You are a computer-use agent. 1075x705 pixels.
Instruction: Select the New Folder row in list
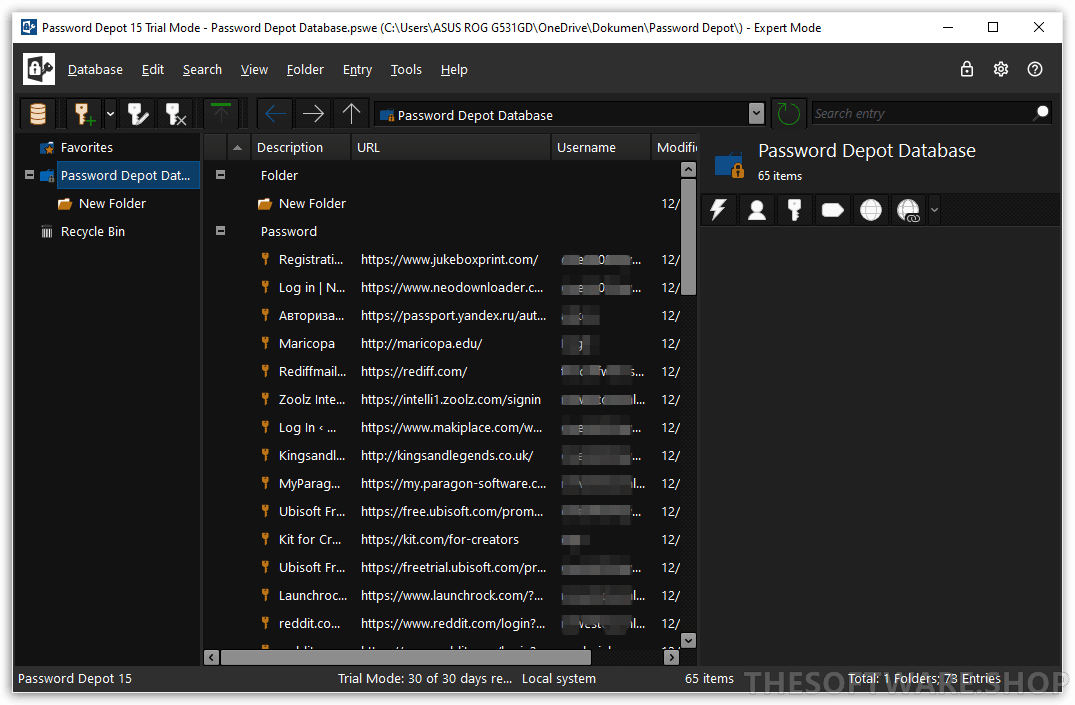(442, 204)
